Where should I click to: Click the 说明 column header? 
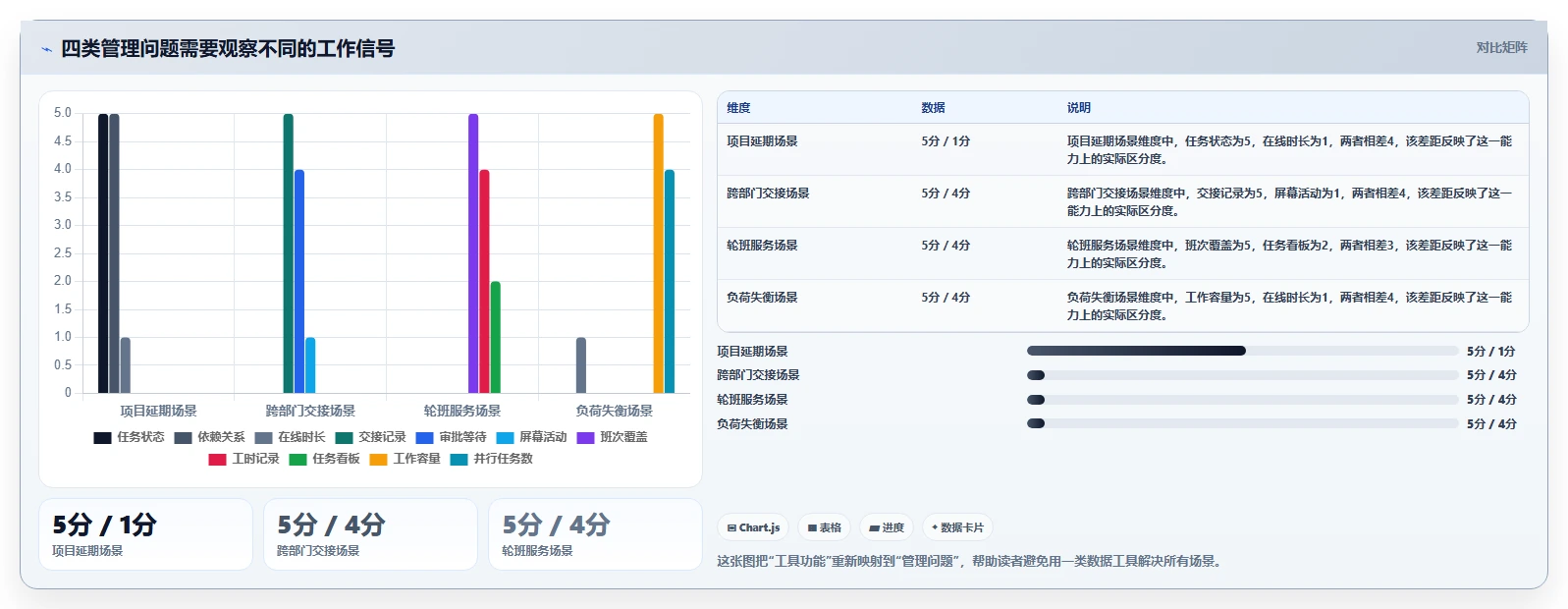(x=1079, y=108)
